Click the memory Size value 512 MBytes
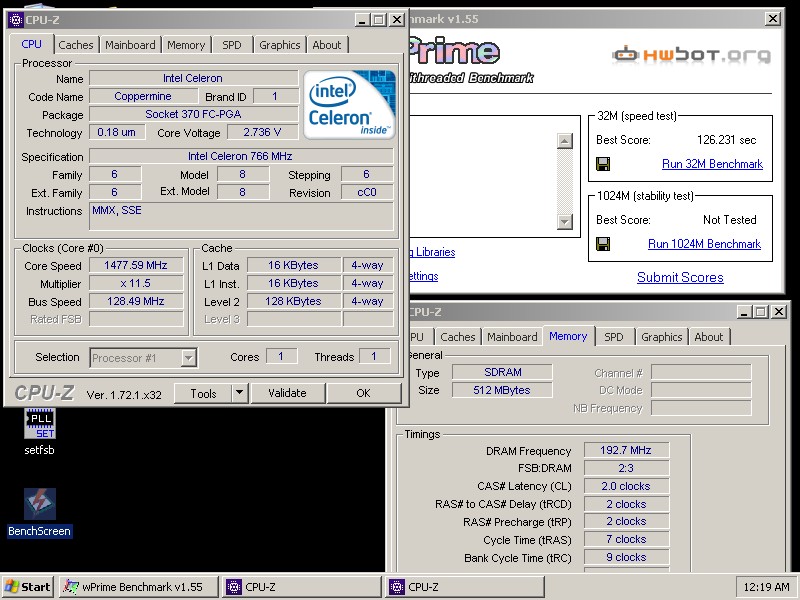Image resolution: width=800 pixels, height=600 pixels. click(503, 390)
